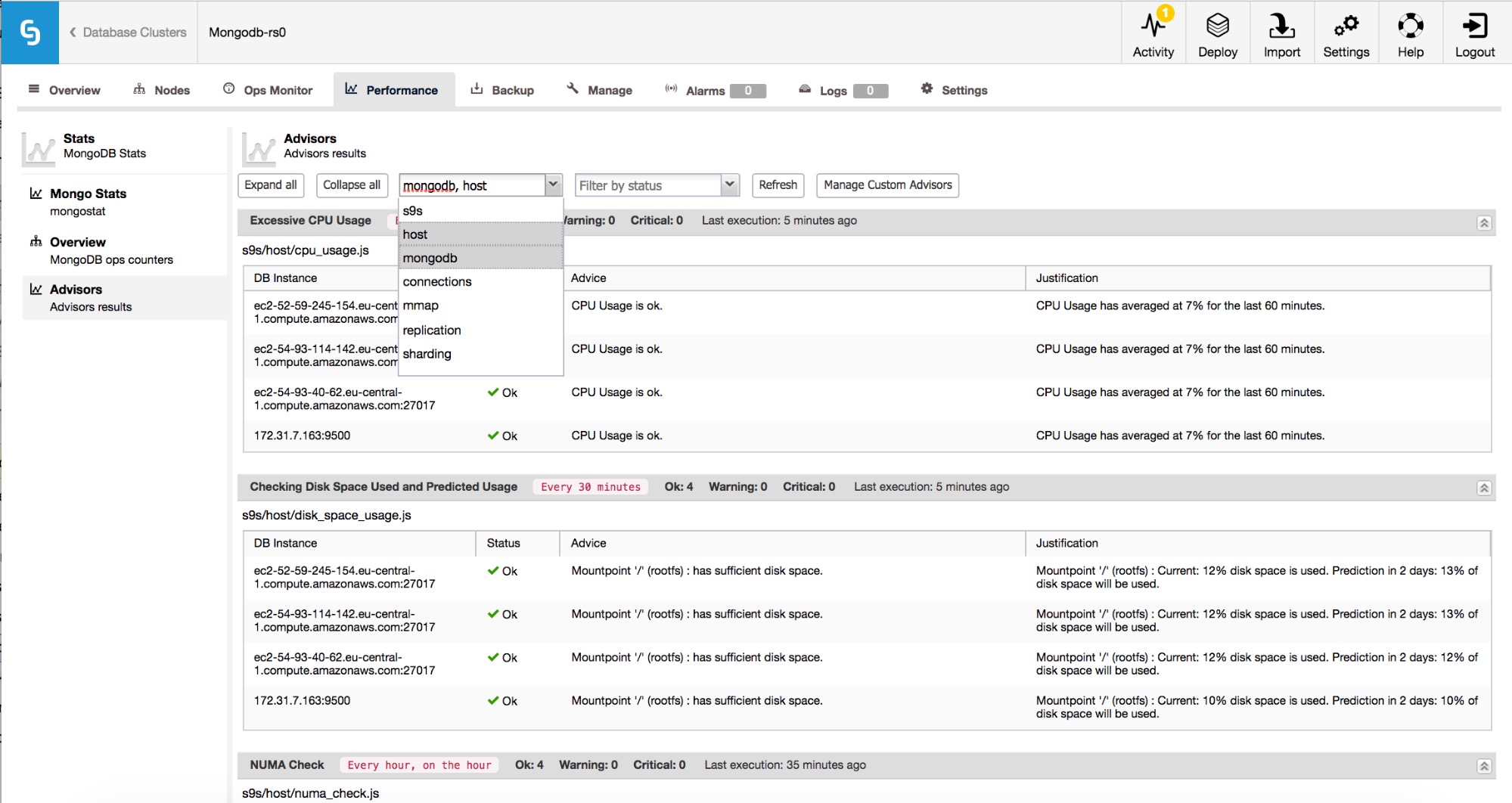Toggle mongodb option in the tag list
This screenshot has height=803, width=1512.
480,258
